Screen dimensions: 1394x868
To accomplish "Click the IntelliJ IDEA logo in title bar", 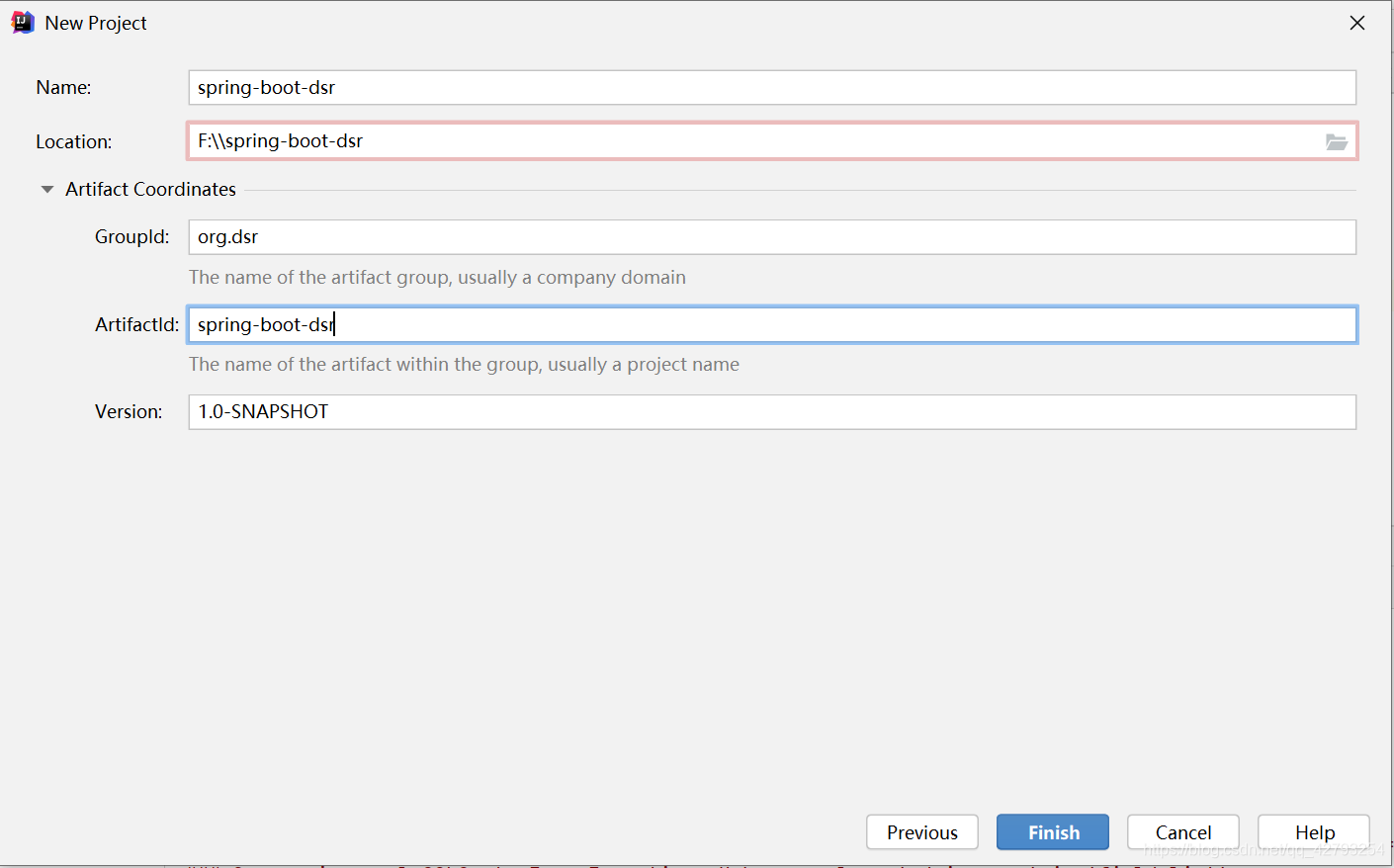I will click(x=23, y=23).
